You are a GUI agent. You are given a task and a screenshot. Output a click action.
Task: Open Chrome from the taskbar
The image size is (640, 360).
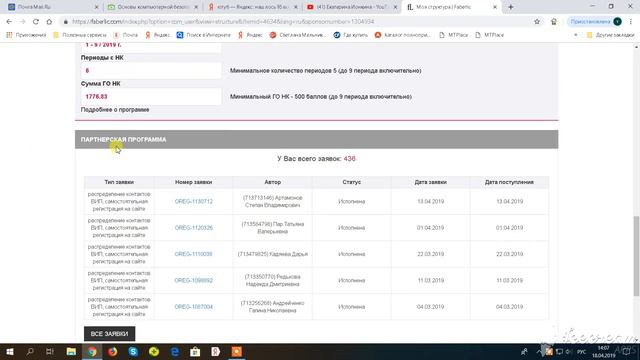92,351
